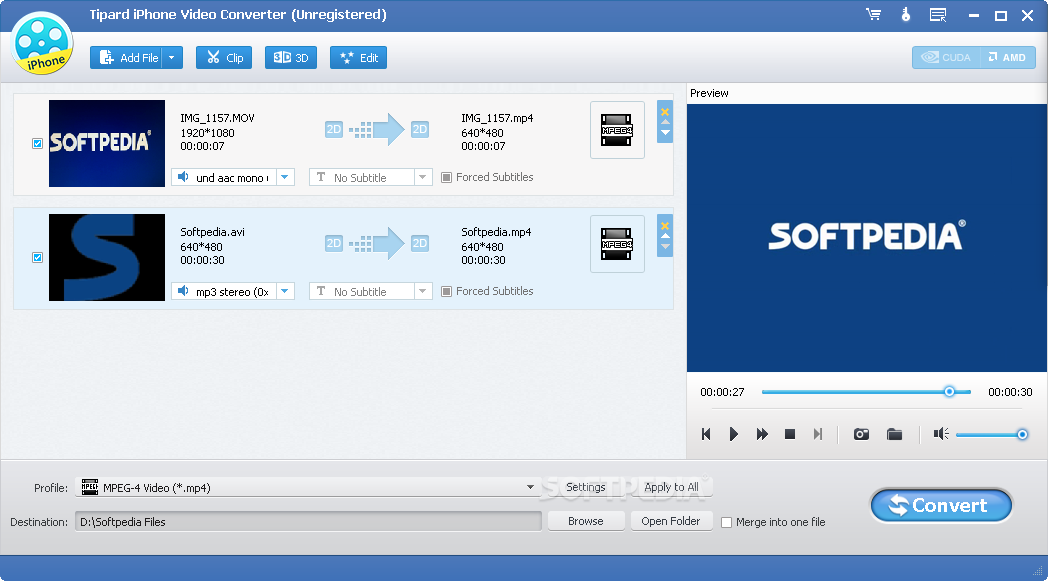Screen dimensions: 1048x581
Task: Open the shopping cart purchase icon
Action: click(874, 15)
